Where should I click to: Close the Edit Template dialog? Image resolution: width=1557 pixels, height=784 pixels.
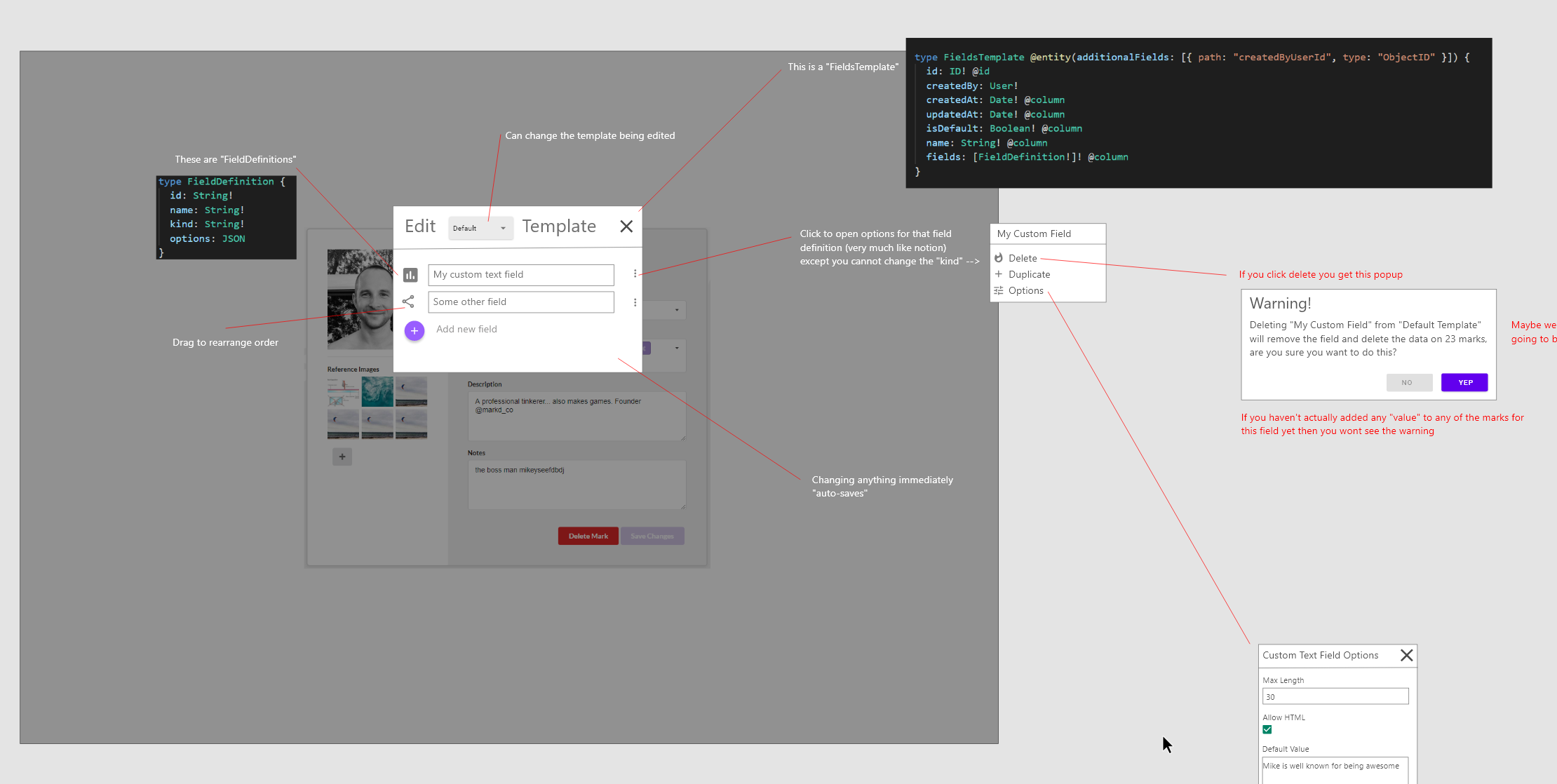click(x=626, y=226)
